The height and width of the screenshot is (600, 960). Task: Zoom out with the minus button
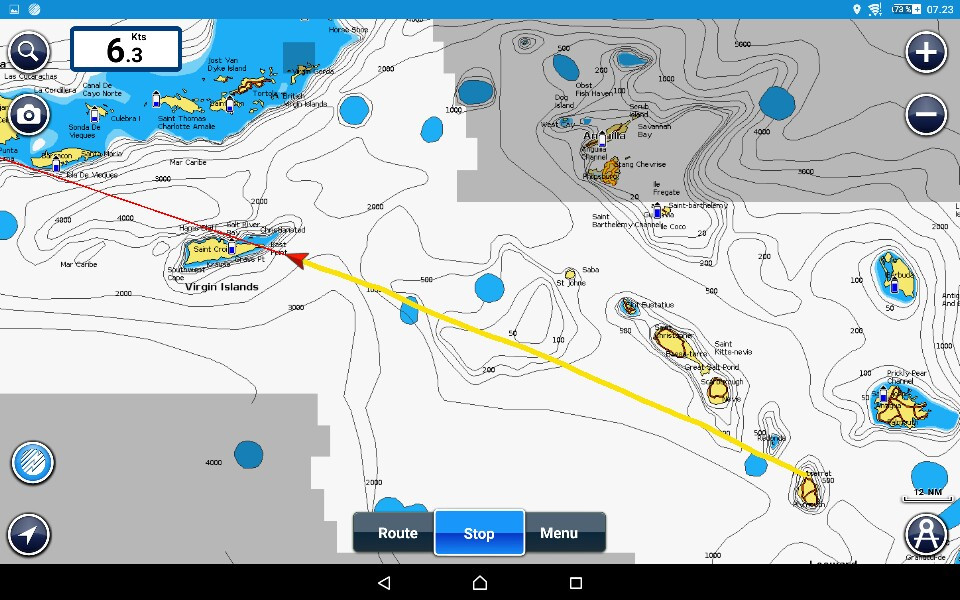point(926,115)
